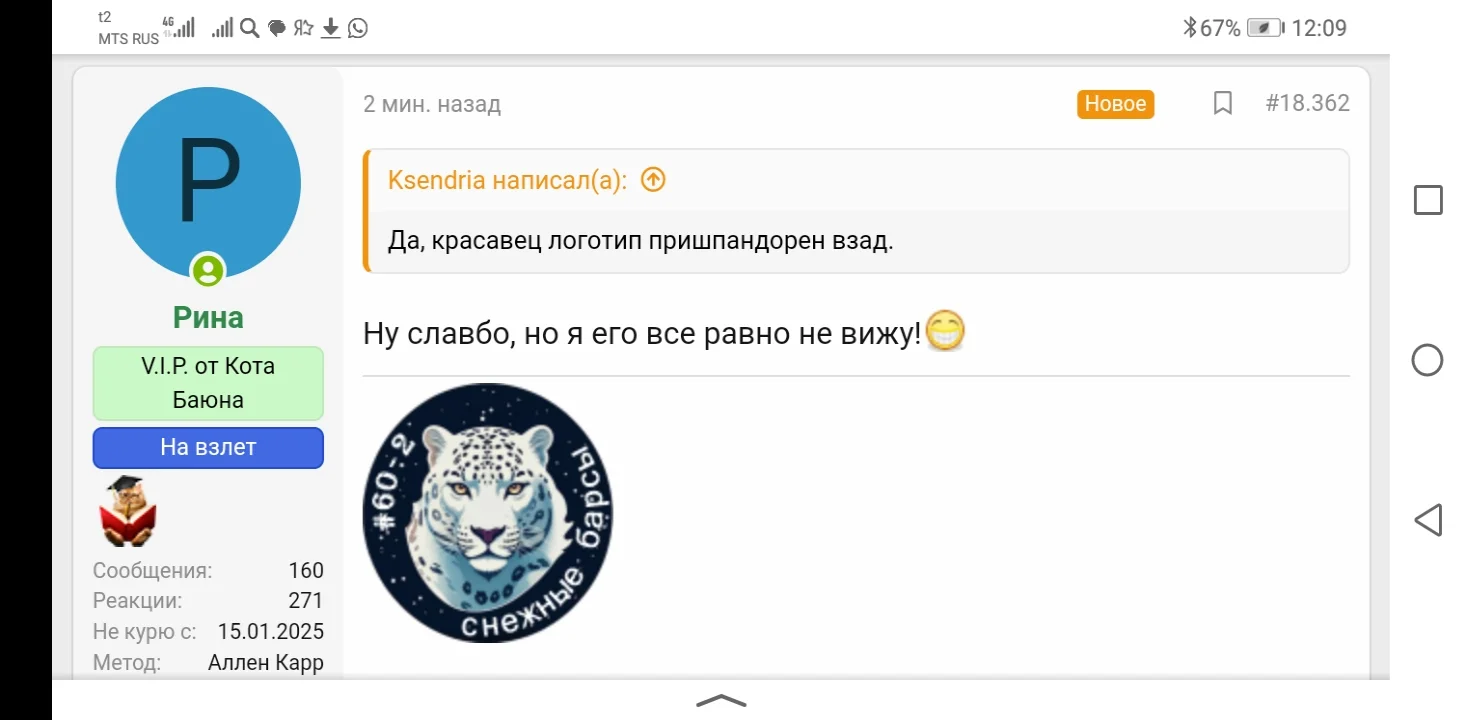Tap the green online status badge

point(208,270)
